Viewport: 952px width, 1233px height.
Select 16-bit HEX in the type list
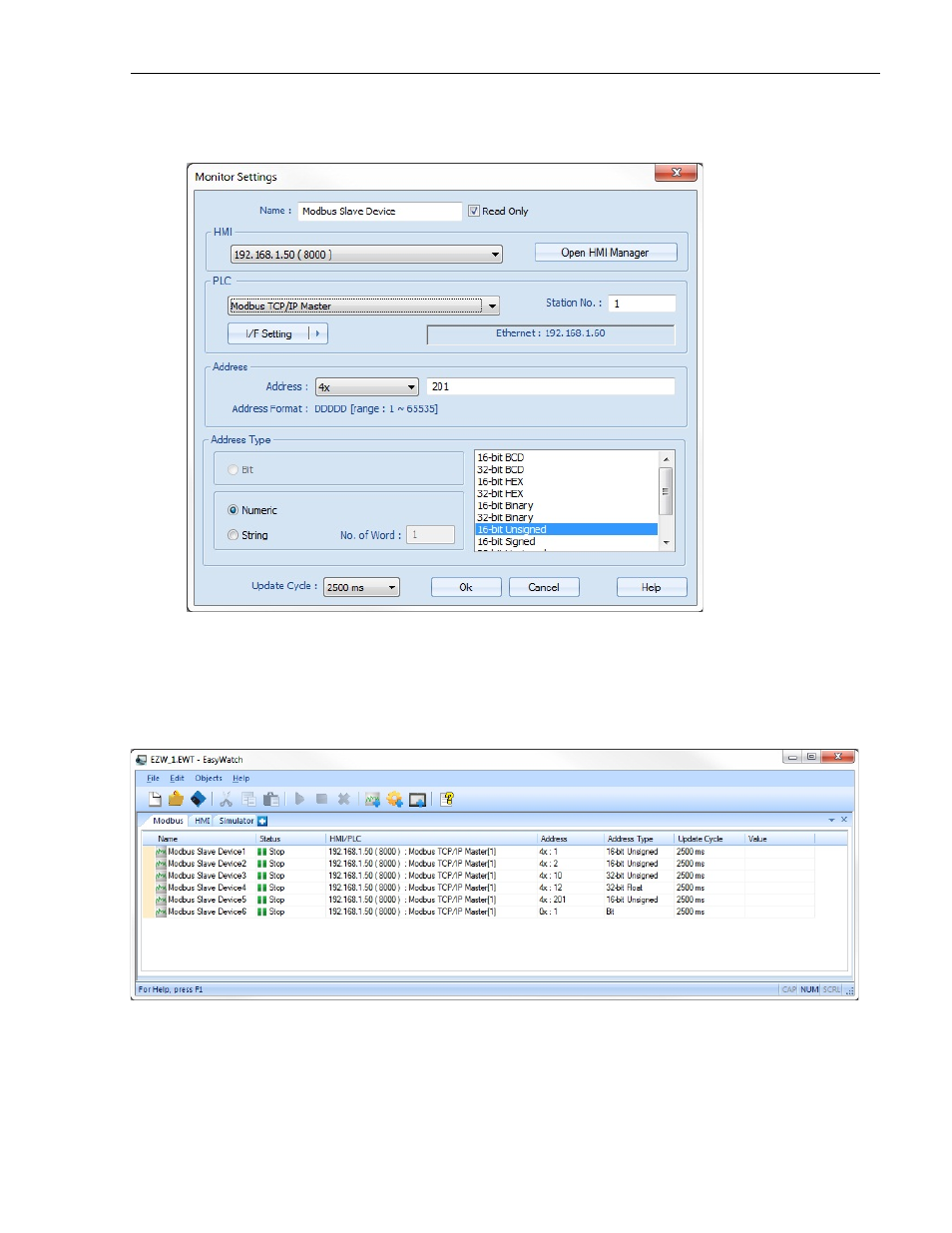pyautogui.click(x=566, y=481)
